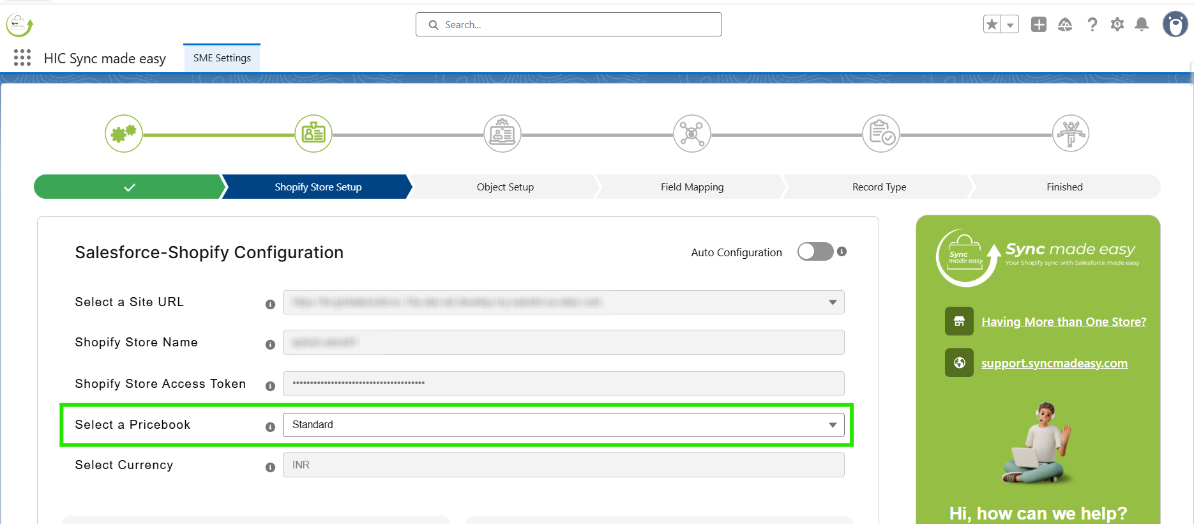This screenshot has height=524, width=1194.
Task: Click the Finished step icon
Action: (x=1071, y=134)
